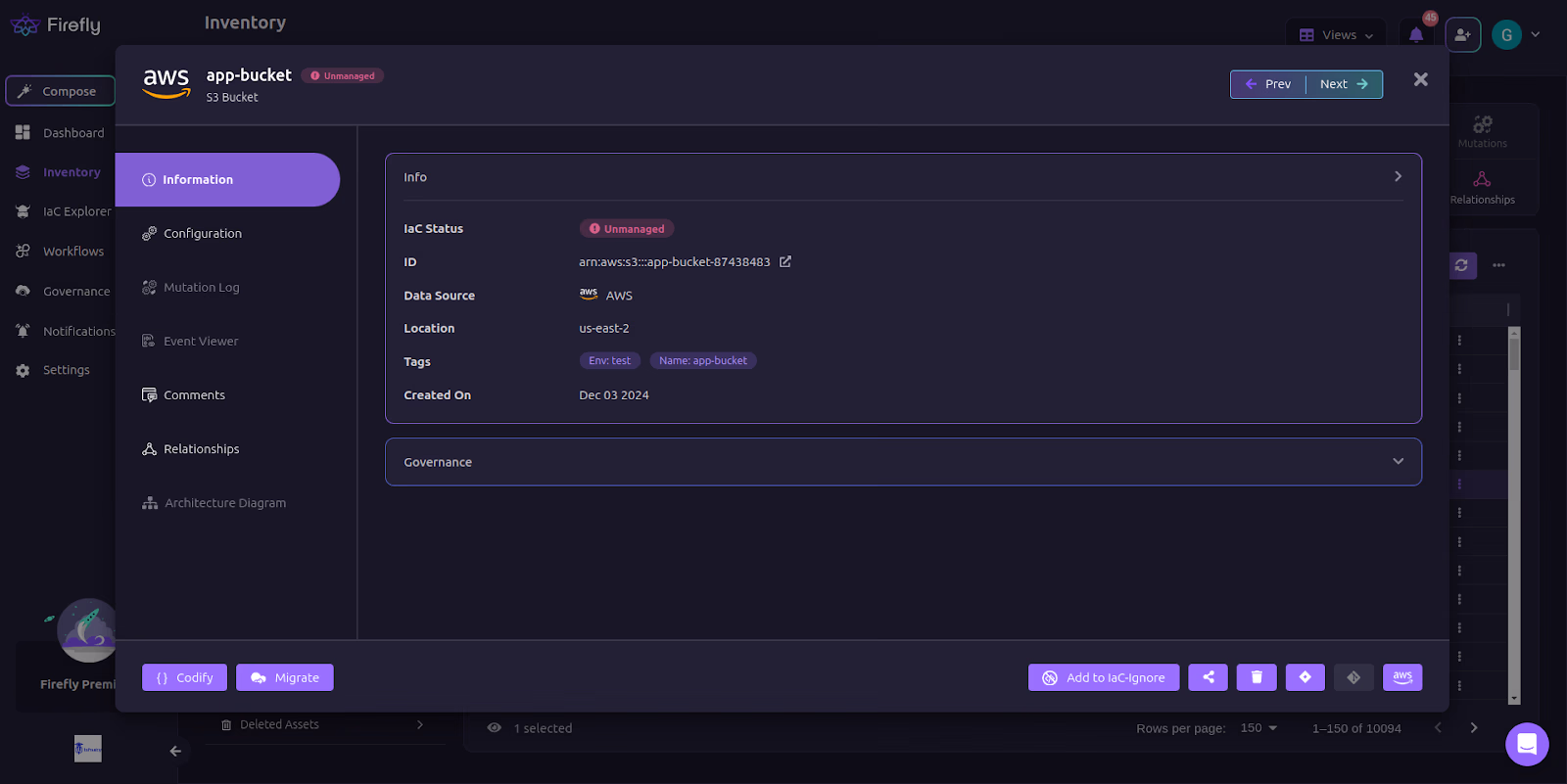Image resolution: width=1567 pixels, height=784 pixels.
Task: Click the refresh table icon
Action: click(x=1461, y=265)
